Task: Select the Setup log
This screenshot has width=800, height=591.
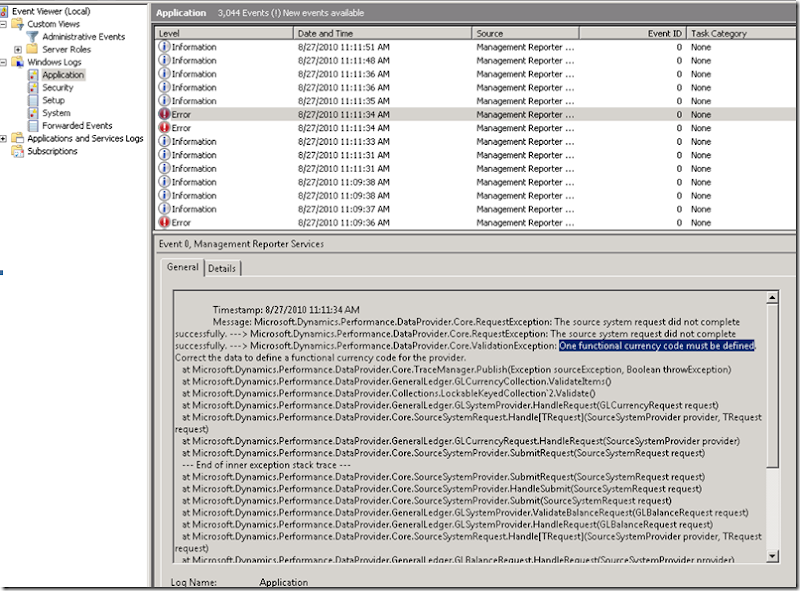Action: 53,100
